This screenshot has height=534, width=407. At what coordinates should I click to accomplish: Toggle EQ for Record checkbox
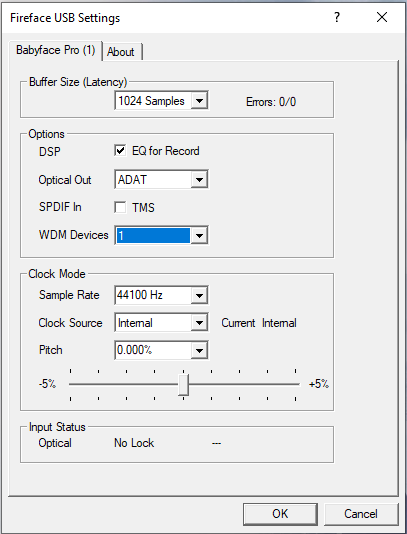click(120, 151)
